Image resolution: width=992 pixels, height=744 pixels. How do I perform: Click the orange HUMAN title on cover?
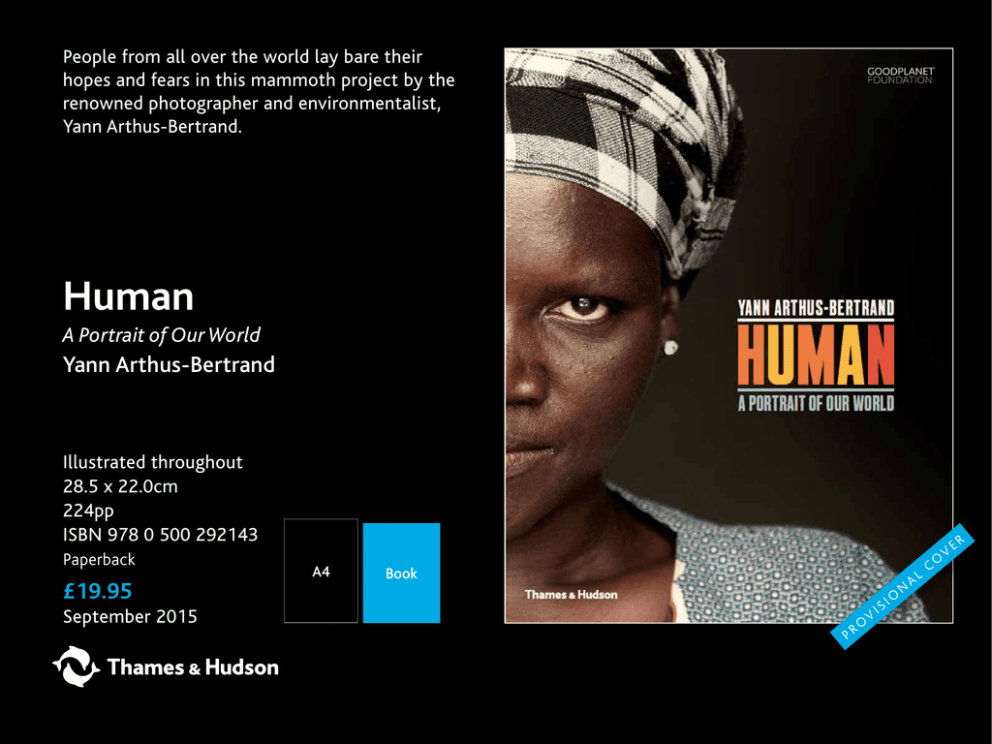click(x=815, y=356)
